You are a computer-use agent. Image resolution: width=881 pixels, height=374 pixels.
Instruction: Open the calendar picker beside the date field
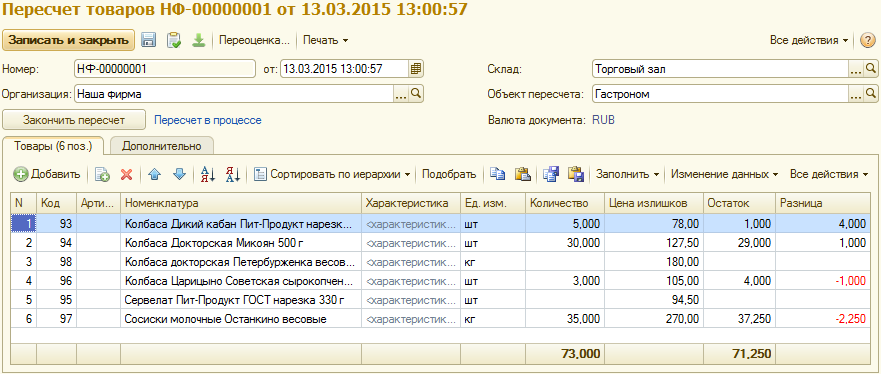point(416,69)
